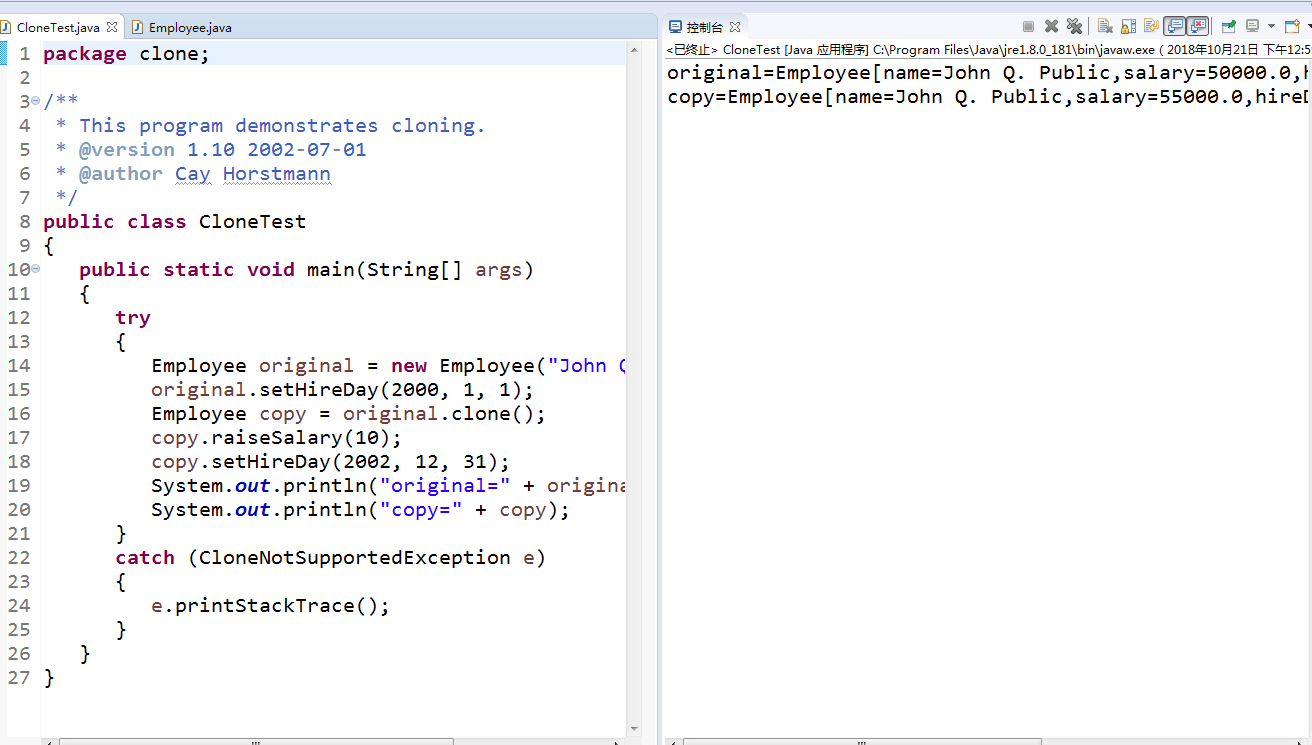
Task: Open the Display Selected Console dropdown arrow
Action: [x=1271, y=26]
